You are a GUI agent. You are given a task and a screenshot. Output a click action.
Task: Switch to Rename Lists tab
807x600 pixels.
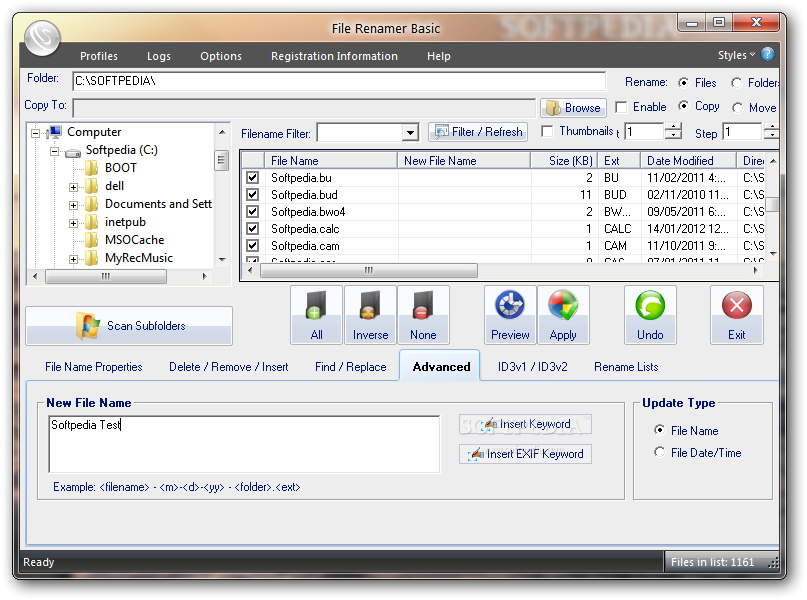[x=626, y=367]
